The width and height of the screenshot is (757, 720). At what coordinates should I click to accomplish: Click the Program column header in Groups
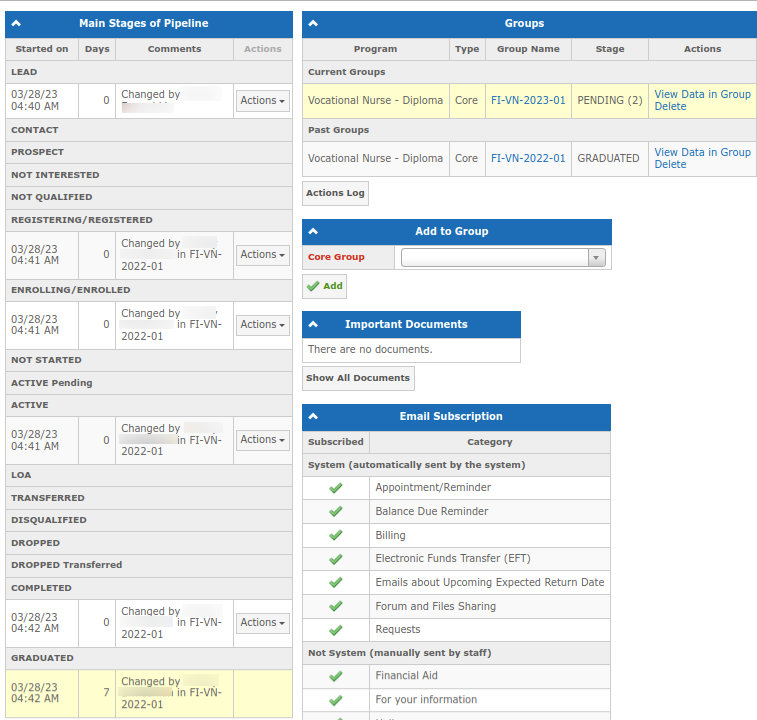pos(376,49)
